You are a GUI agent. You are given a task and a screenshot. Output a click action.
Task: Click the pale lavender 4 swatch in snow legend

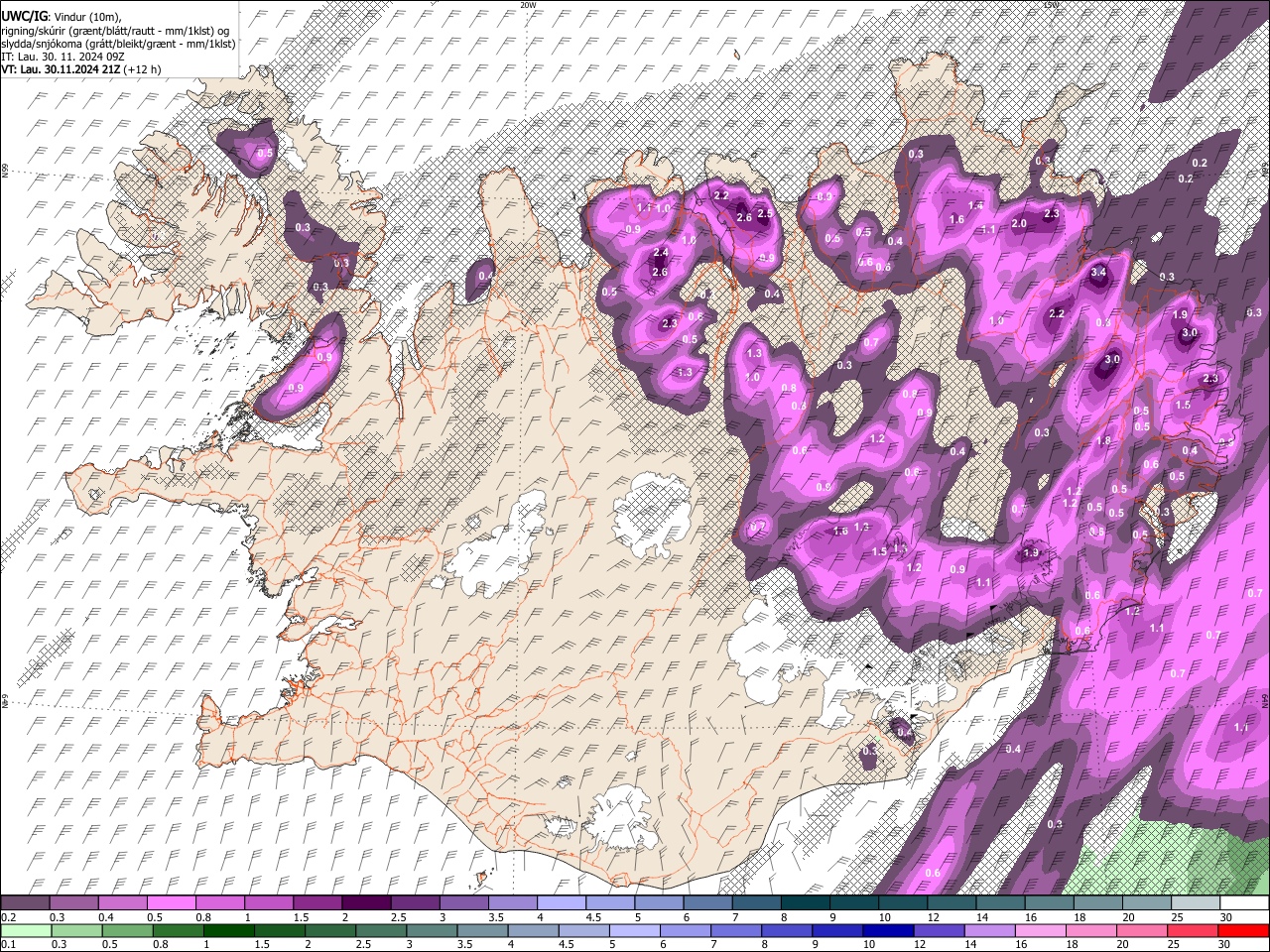(562, 903)
